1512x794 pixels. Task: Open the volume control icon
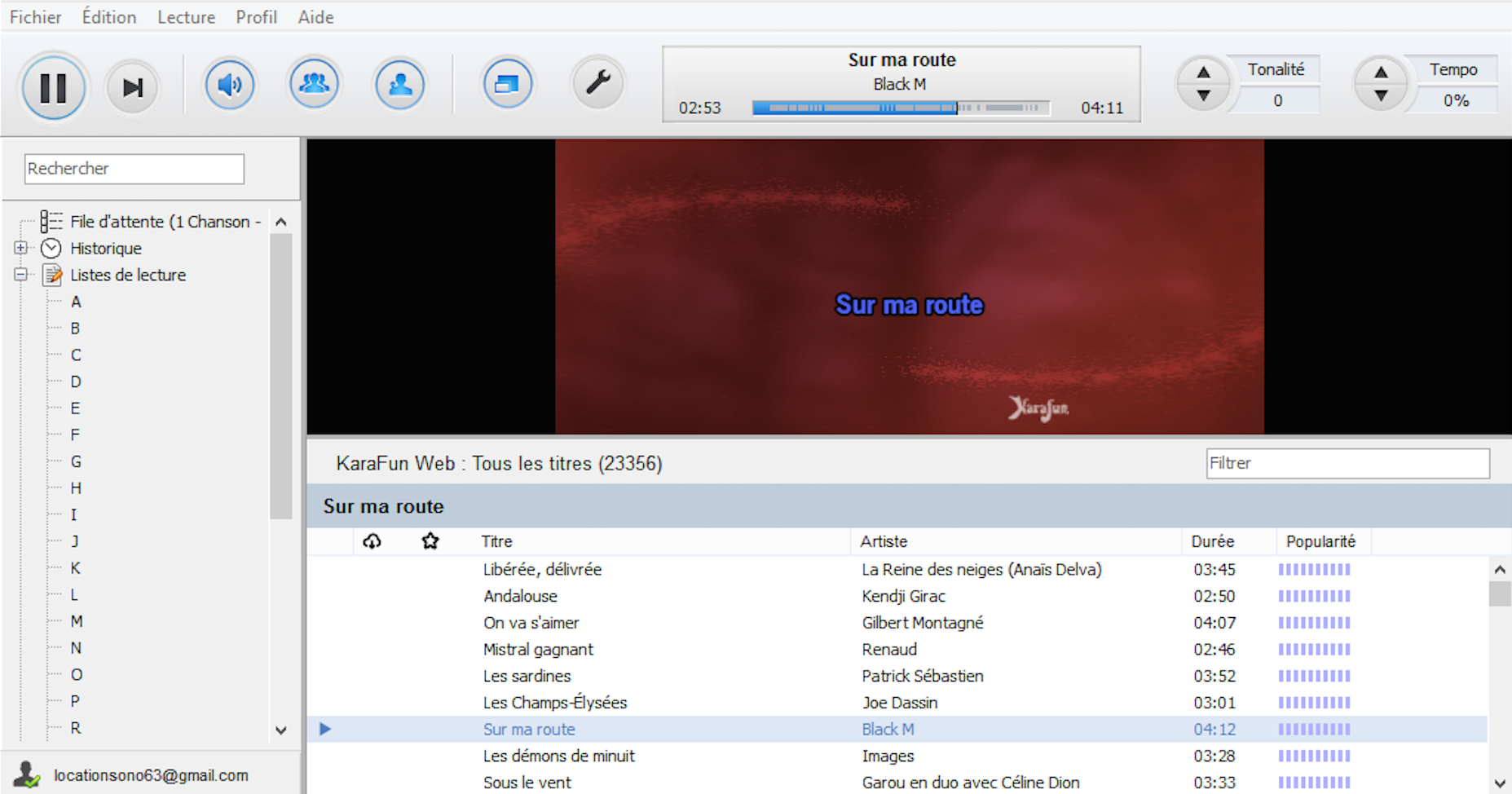click(x=230, y=85)
